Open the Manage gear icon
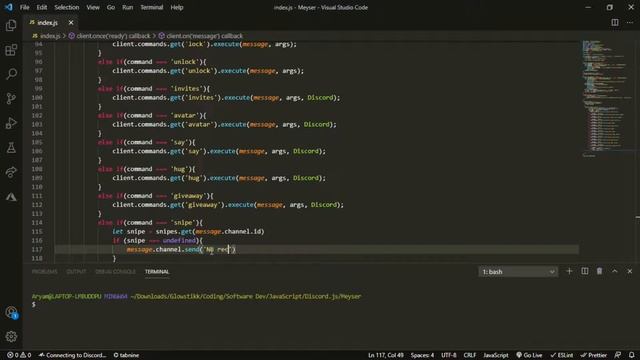The width and height of the screenshot is (640, 360). [11, 336]
